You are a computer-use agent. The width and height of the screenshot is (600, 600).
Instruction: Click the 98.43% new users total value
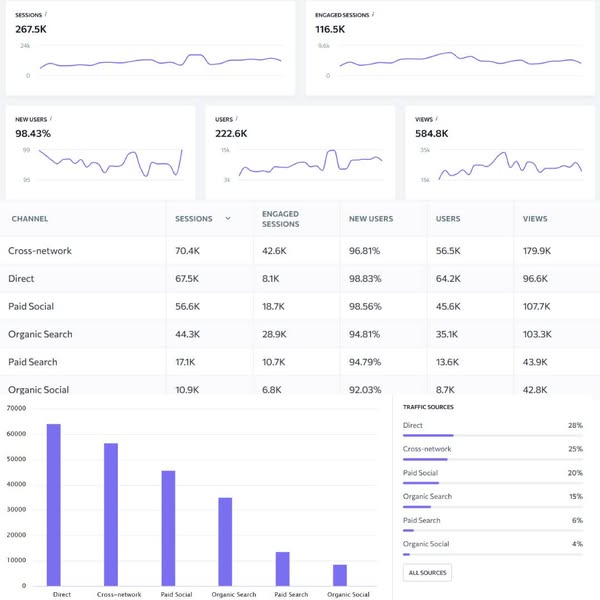point(33,134)
